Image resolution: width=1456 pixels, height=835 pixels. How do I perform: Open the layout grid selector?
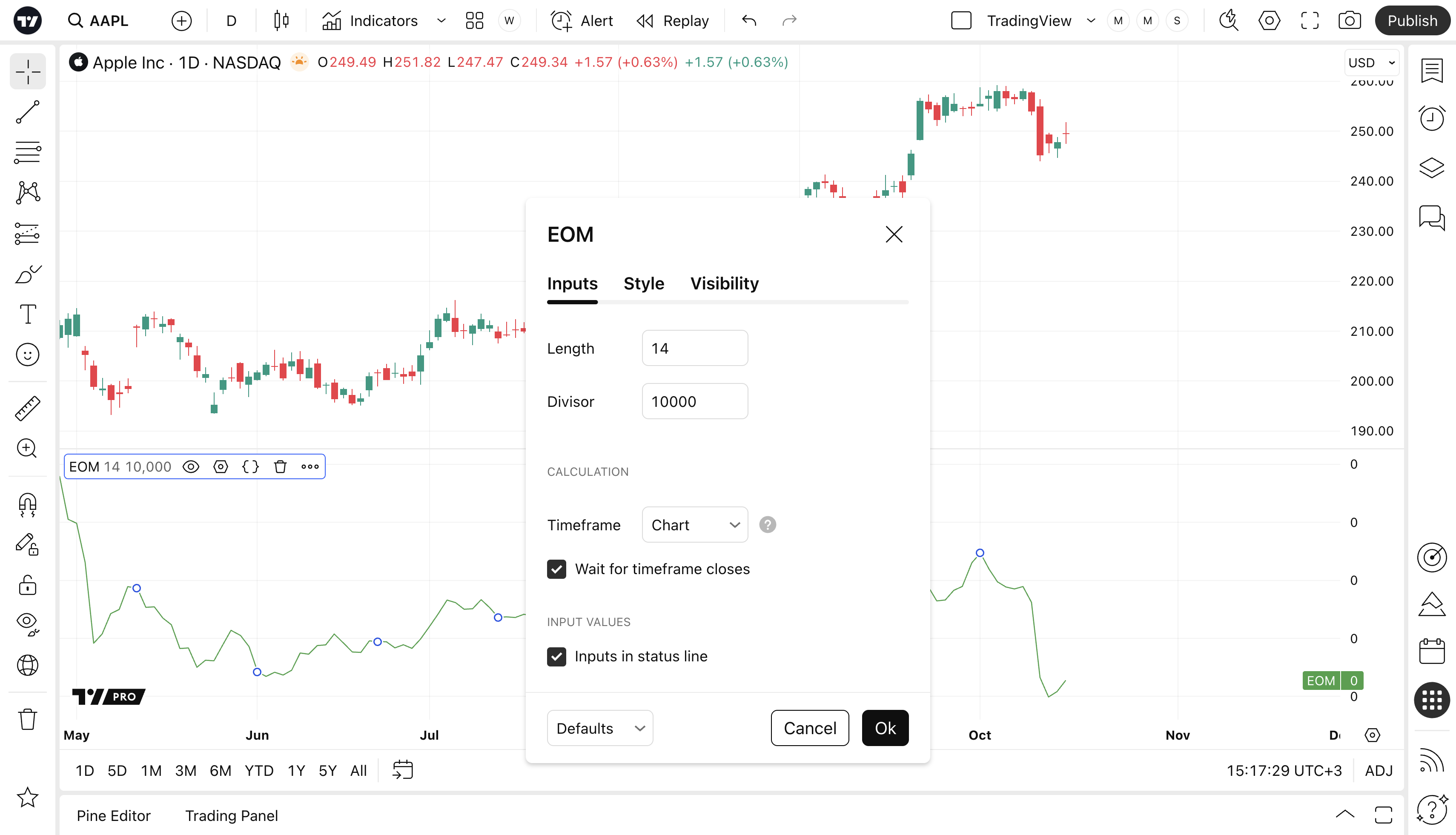tap(474, 21)
